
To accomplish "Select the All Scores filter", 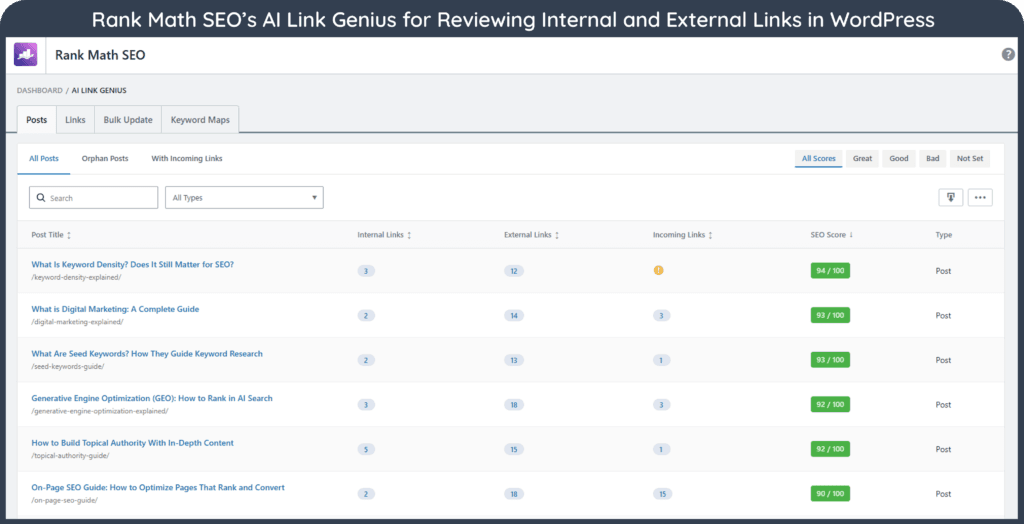I will click(x=819, y=159).
